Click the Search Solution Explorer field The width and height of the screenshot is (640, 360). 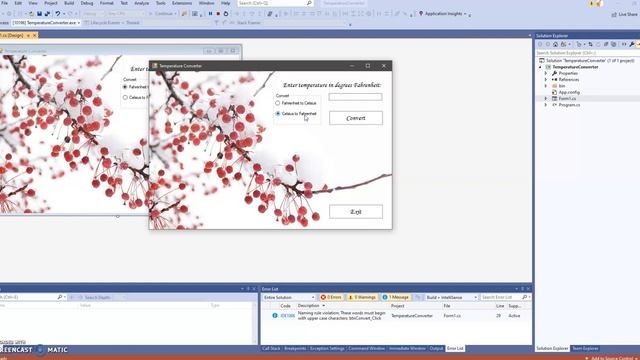pos(587,53)
